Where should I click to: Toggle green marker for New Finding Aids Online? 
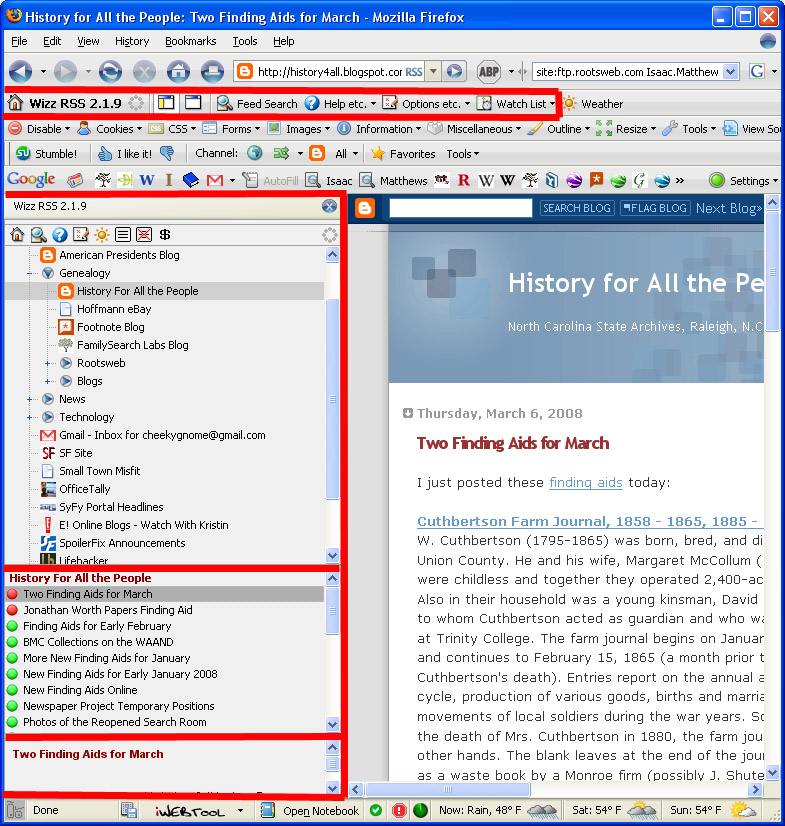(13, 690)
